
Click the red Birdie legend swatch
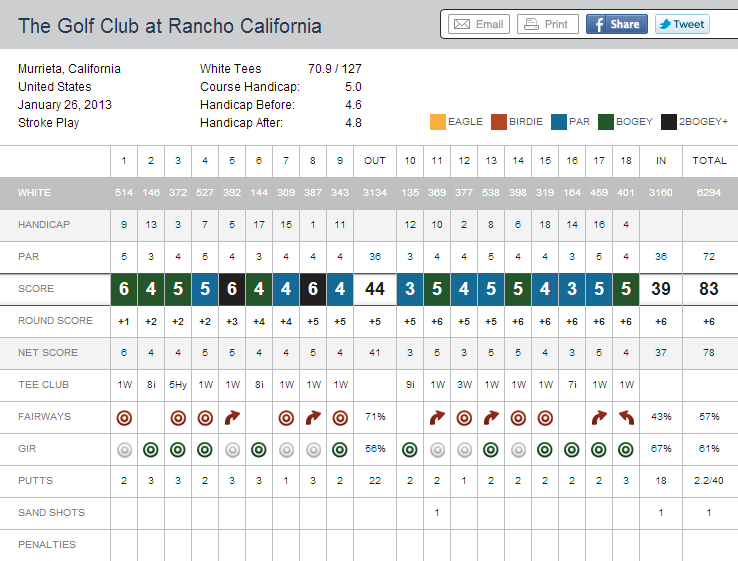498,122
